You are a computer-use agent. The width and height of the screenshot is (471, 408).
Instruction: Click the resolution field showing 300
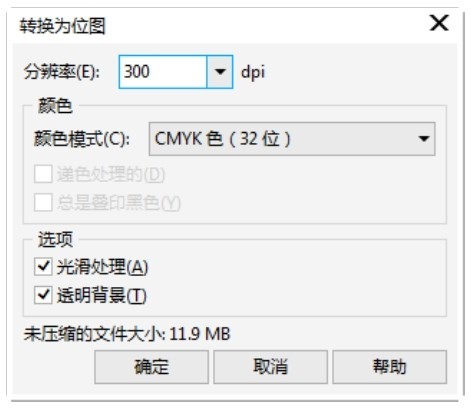click(x=163, y=72)
